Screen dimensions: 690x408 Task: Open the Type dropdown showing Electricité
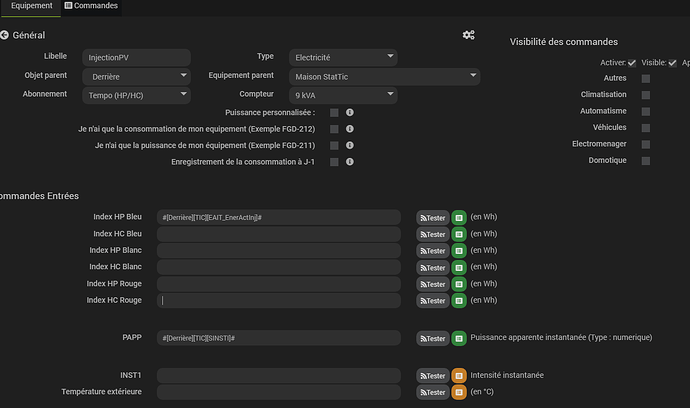tap(343, 58)
